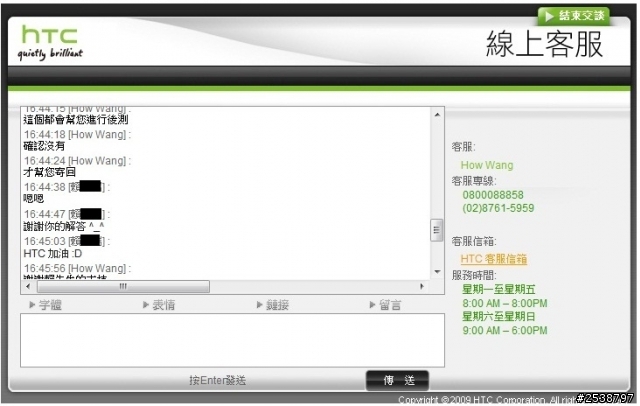Click the chat scroll down arrow

[437, 272]
